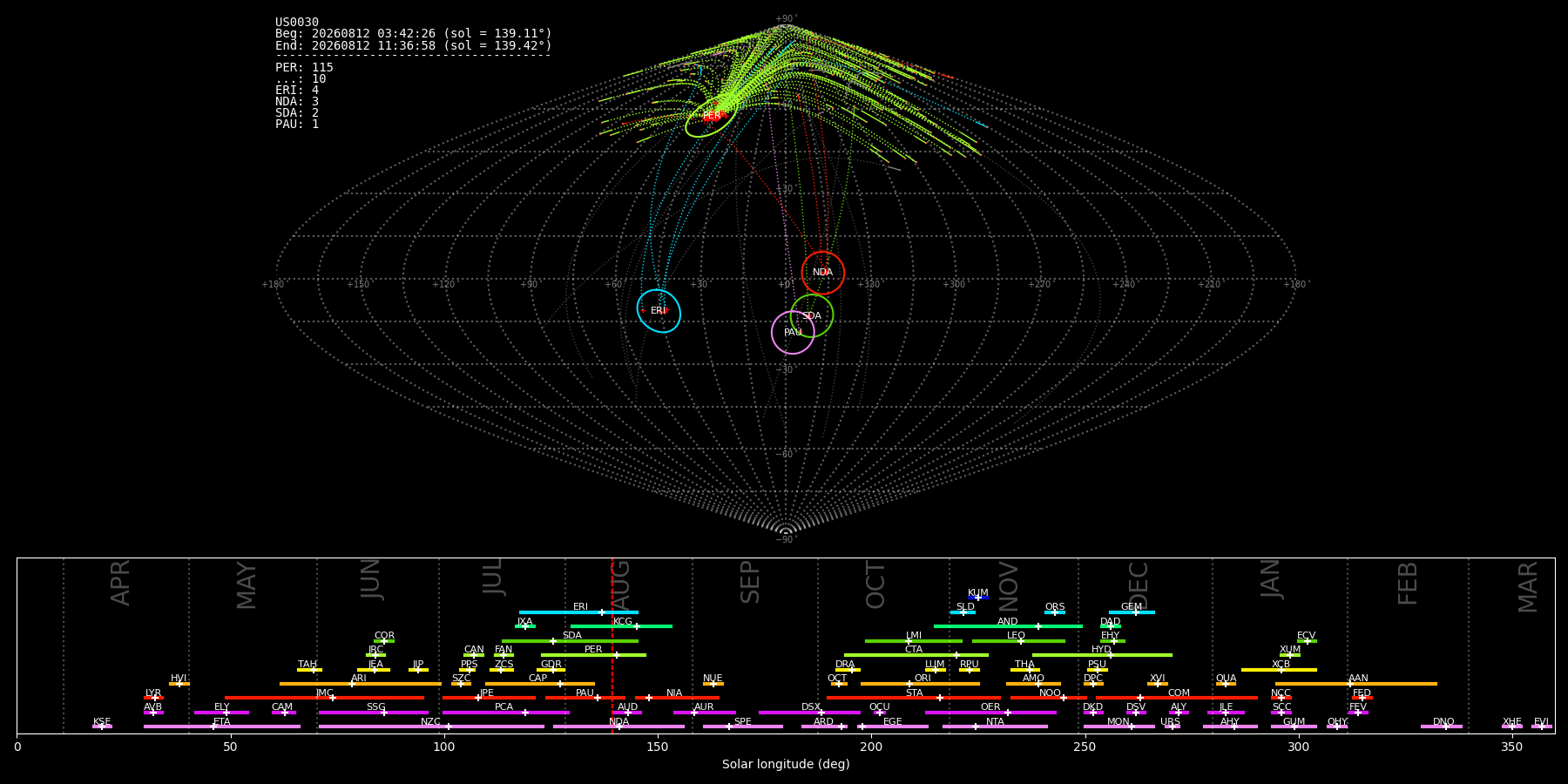
Task: Click the red STA shower bar
Action: [x=914, y=698]
